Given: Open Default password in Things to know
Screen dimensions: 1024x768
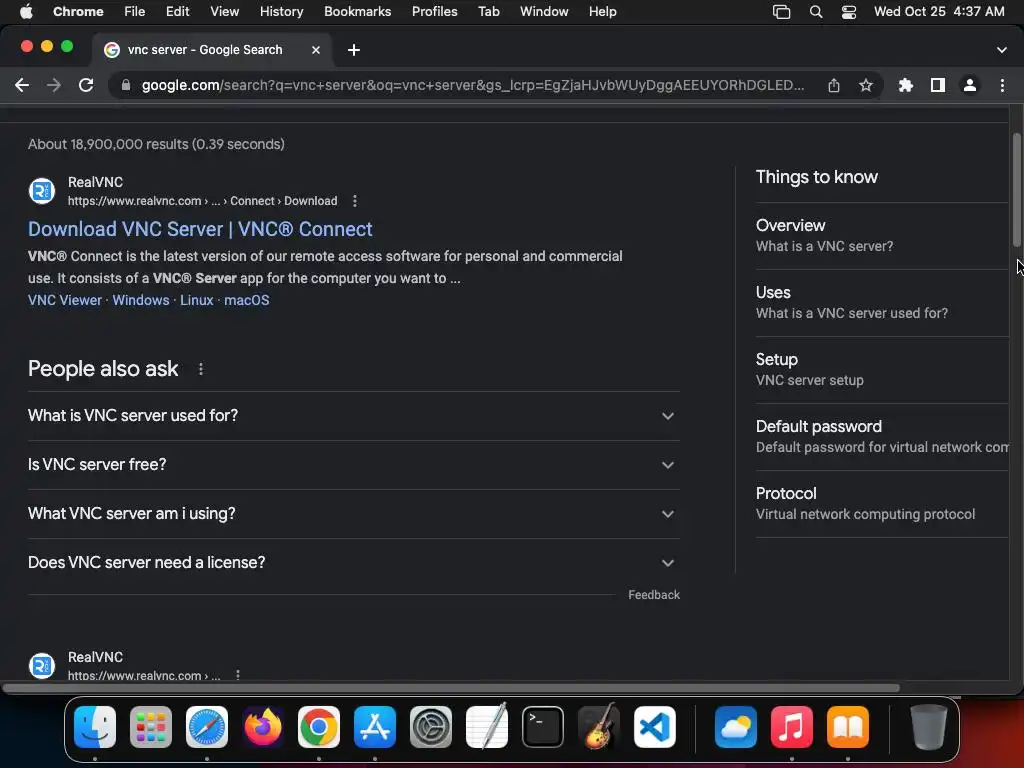Looking at the screenshot, I should (882, 437).
